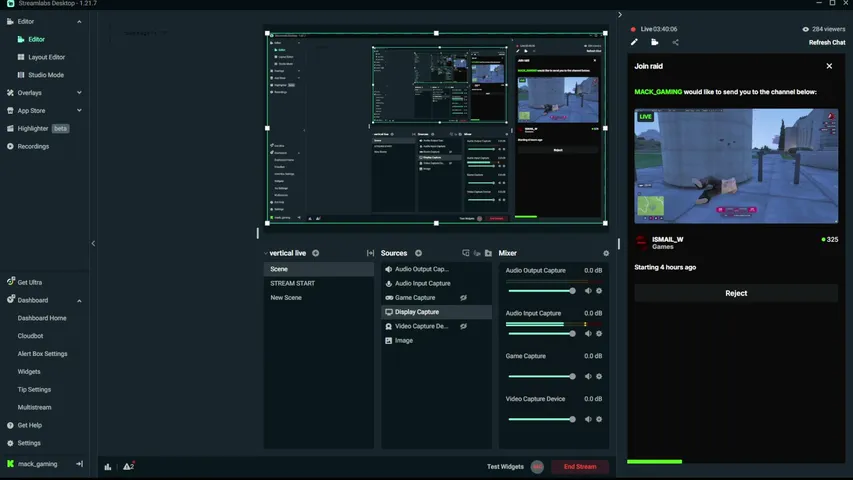This screenshot has height=480, width=853.
Task: Open Mixer settings gear
Action: [606, 253]
